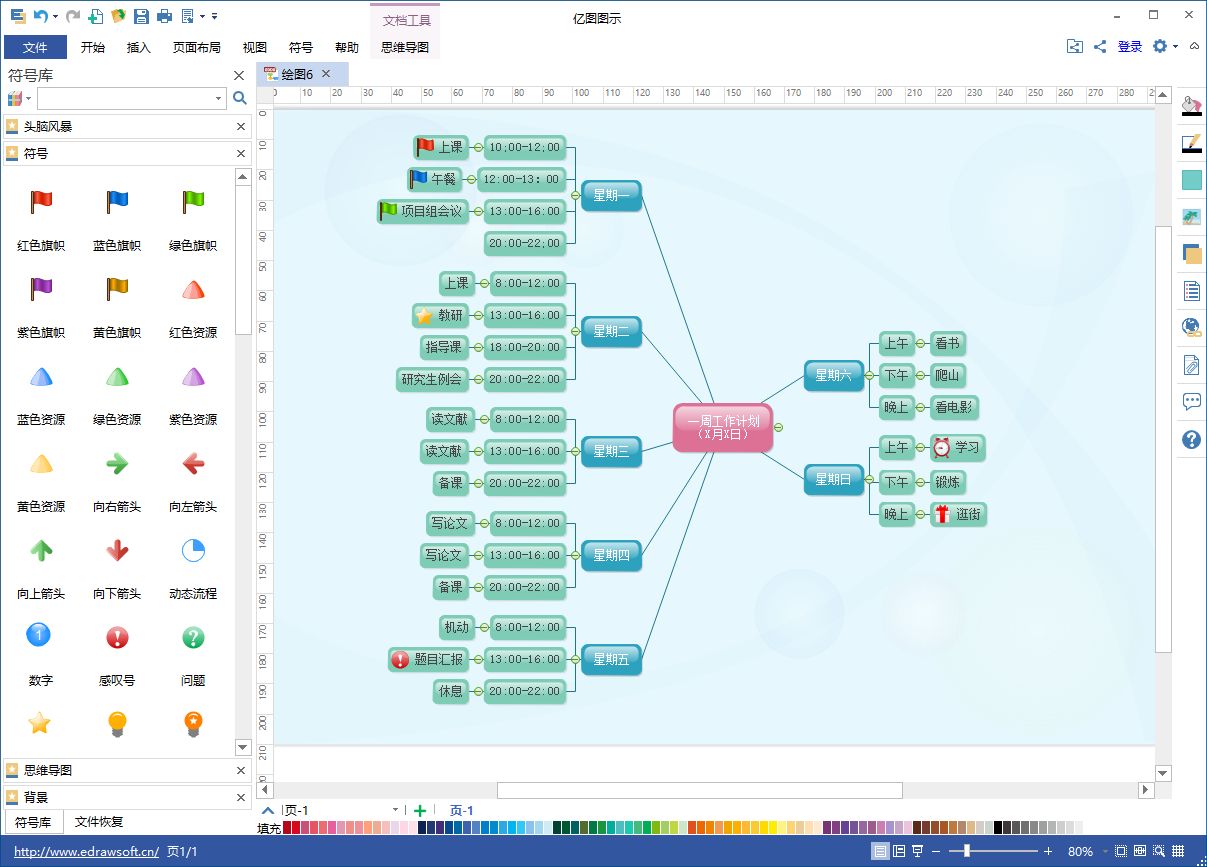Switch to the 文件恢复 bottom tab

point(99,822)
